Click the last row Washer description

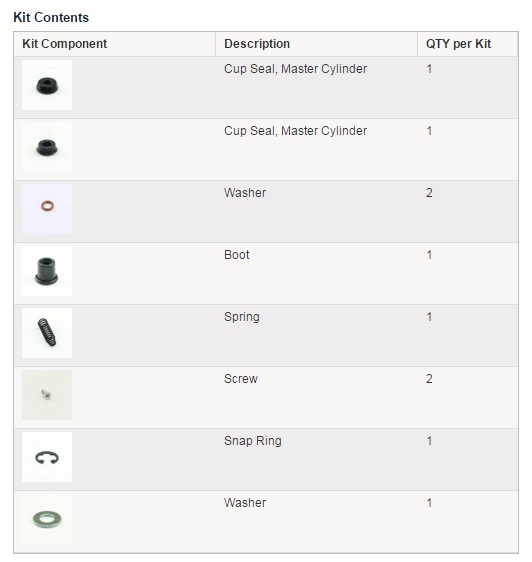coord(245,503)
